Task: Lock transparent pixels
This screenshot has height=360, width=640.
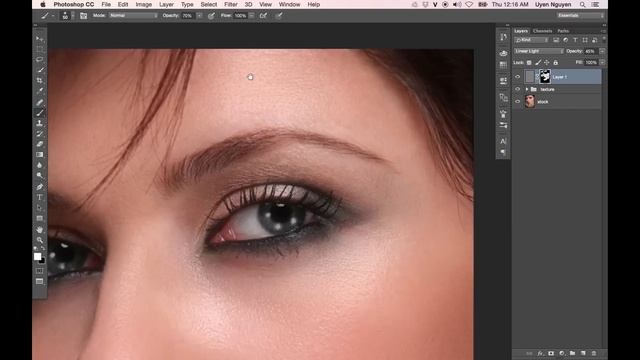Action: tap(529, 62)
